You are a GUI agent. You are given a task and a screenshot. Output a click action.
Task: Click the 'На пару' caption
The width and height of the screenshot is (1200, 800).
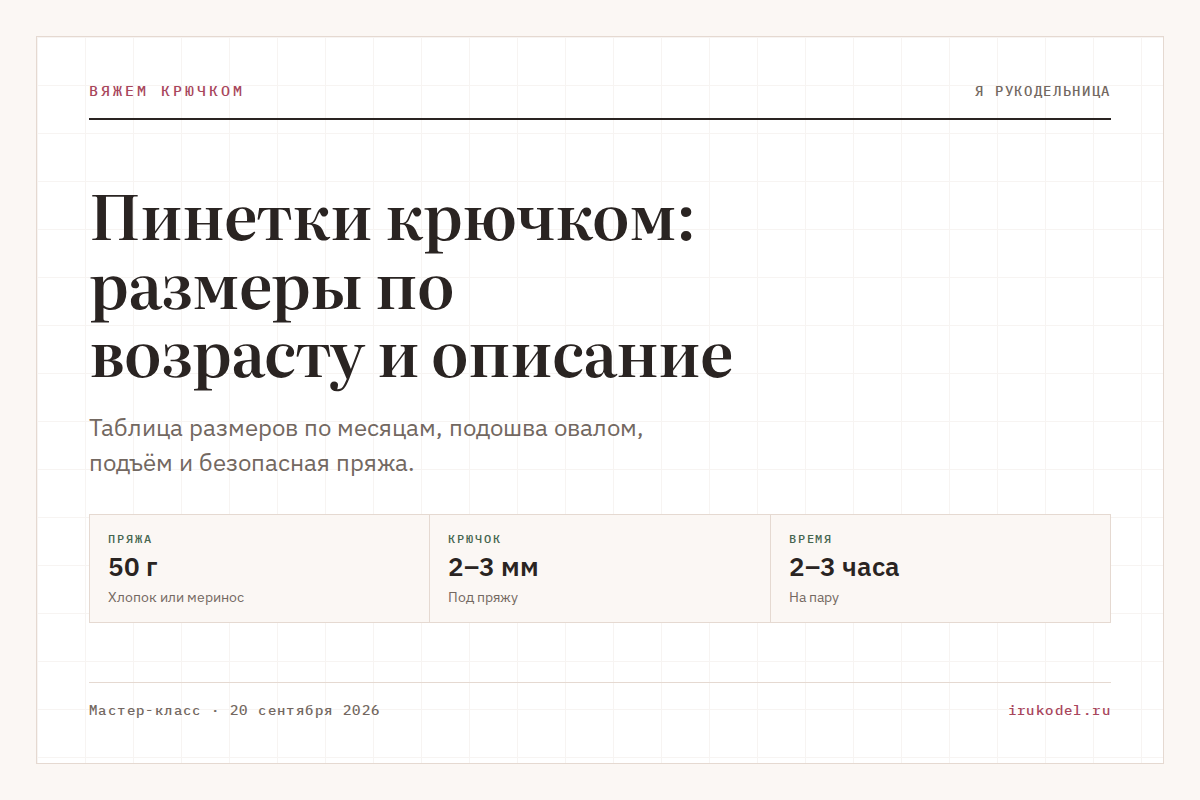tap(814, 597)
